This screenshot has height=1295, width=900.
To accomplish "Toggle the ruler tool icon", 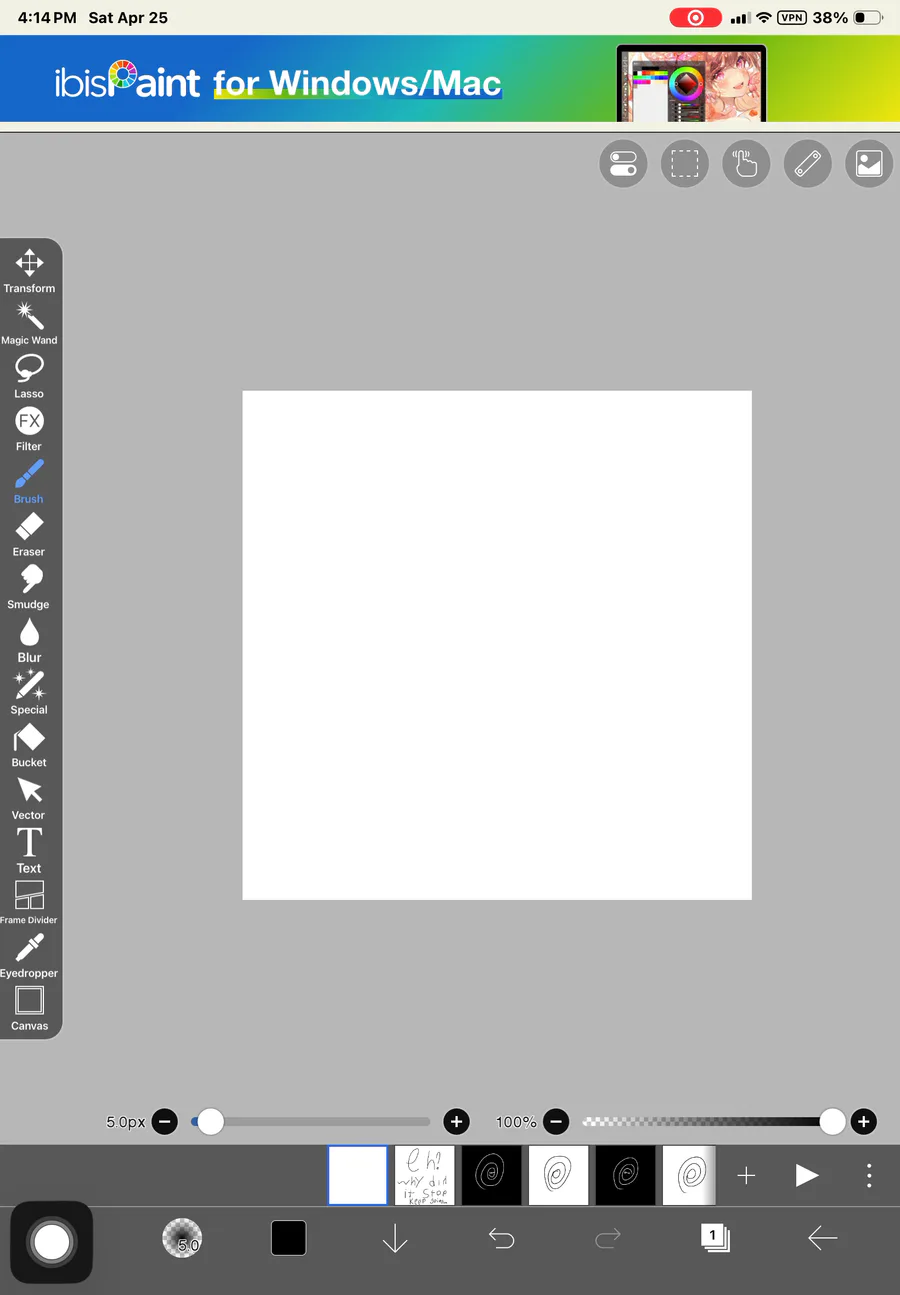I will pos(807,164).
